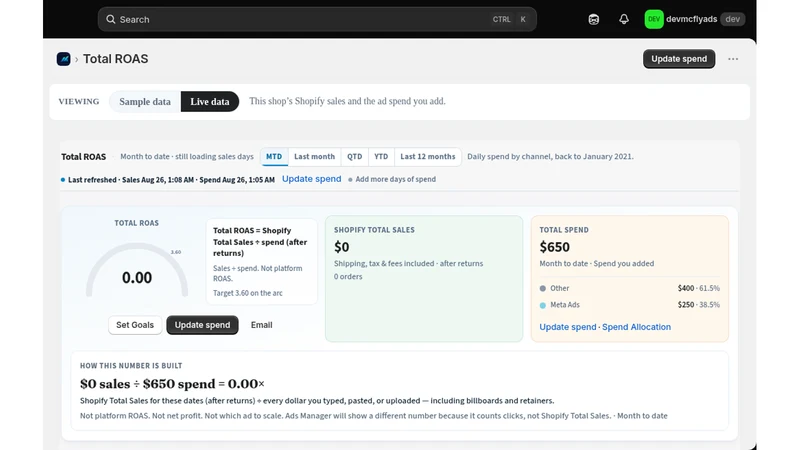Select the MTD date range tab
Screen dimensions: 800x450
[274, 157]
